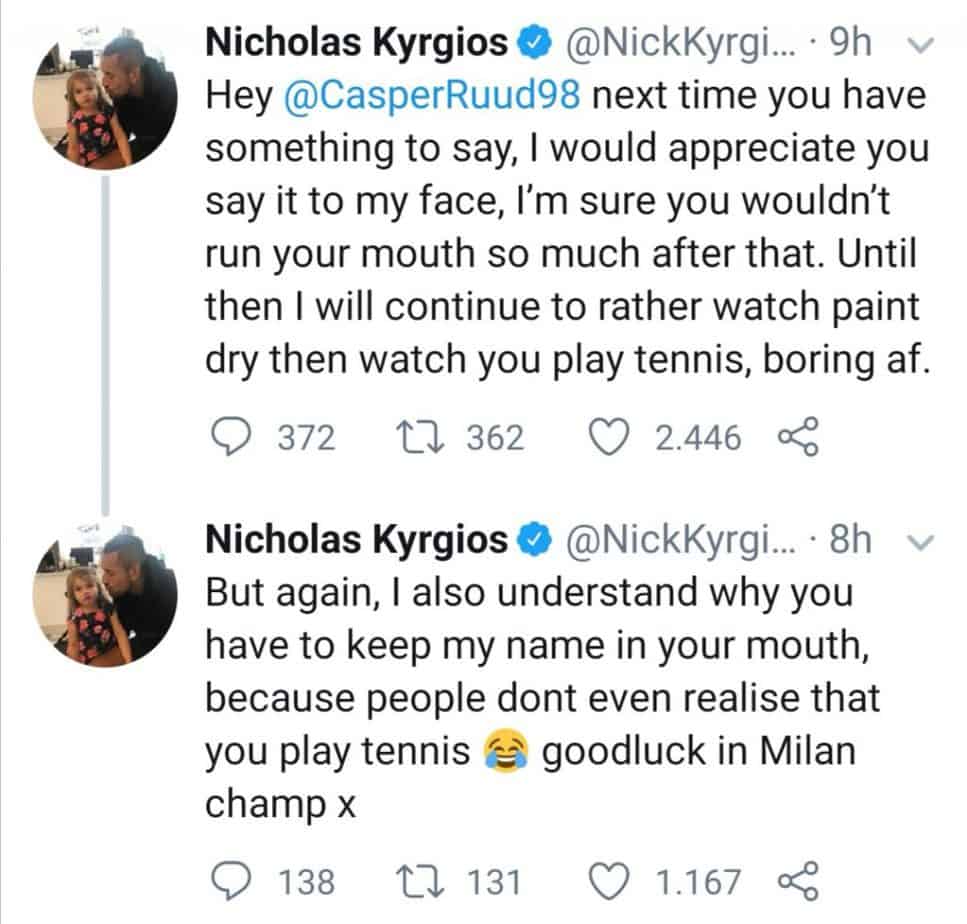
Task: View profile picture on the first tweet
Action: point(105,97)
